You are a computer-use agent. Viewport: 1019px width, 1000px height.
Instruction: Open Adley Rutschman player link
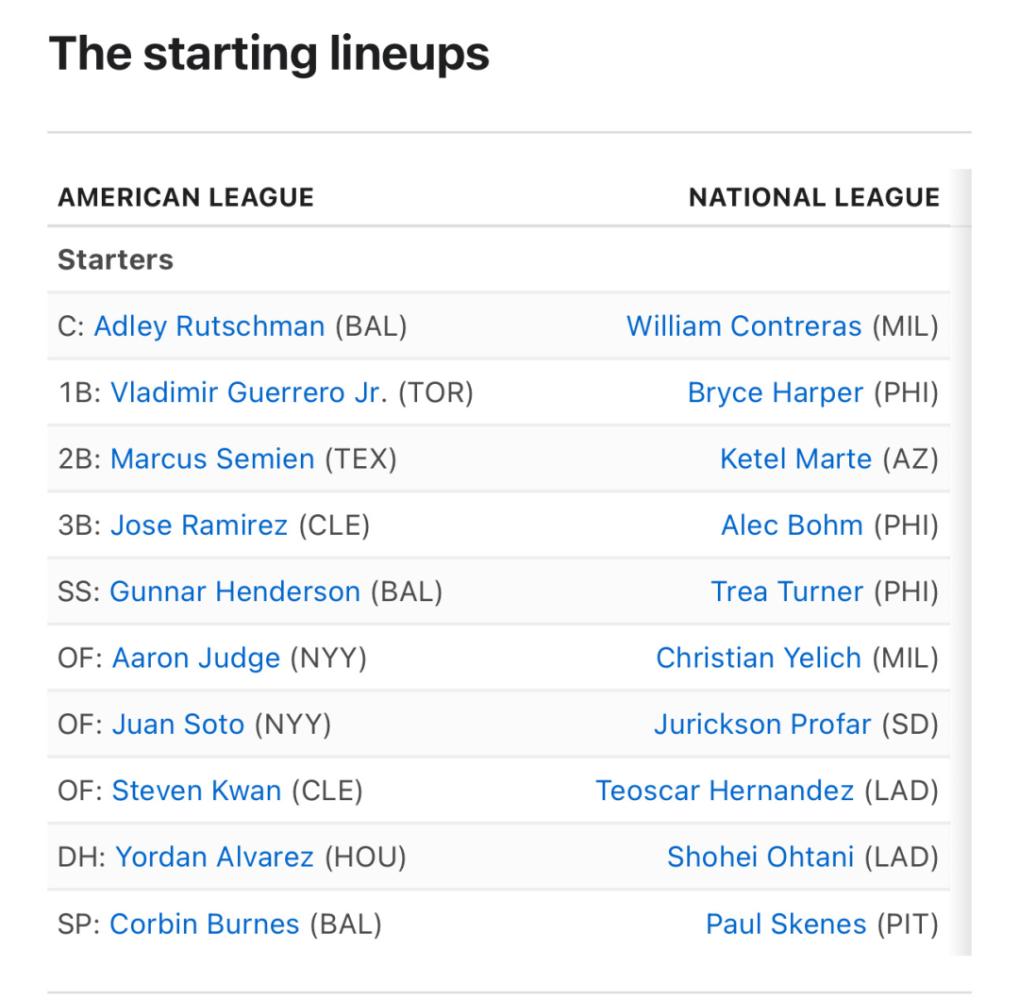[x=209, y=326]
